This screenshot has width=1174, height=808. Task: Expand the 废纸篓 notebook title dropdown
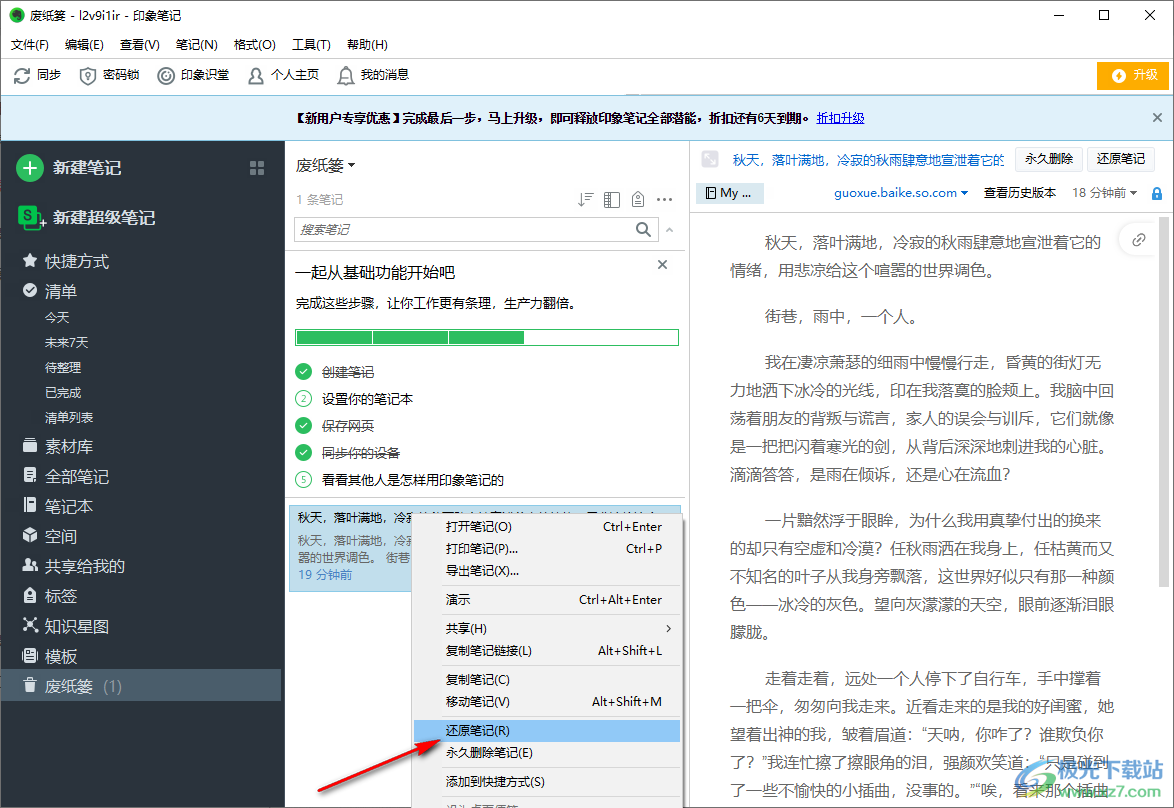click(326, 165)
